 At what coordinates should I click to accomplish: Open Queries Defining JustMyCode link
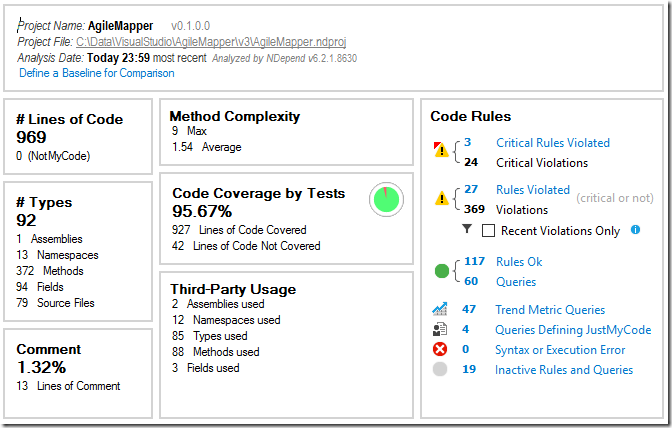(573, 329)
